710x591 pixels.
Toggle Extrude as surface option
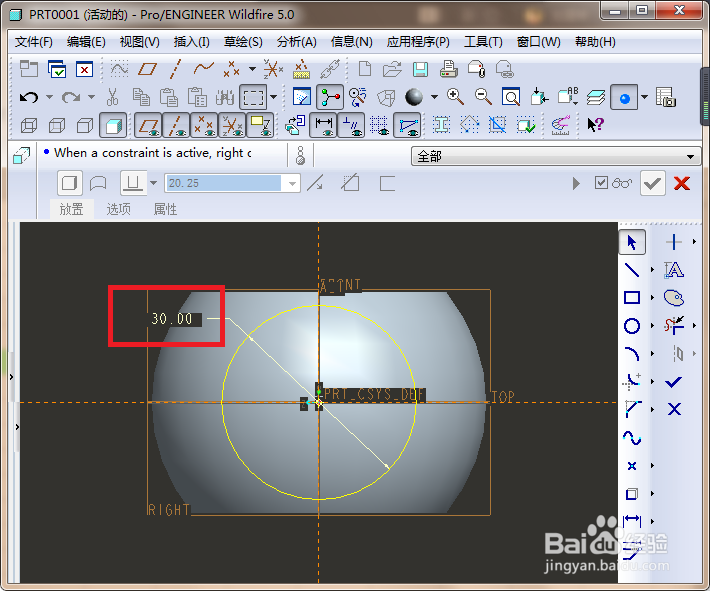(x=98, y=183)
